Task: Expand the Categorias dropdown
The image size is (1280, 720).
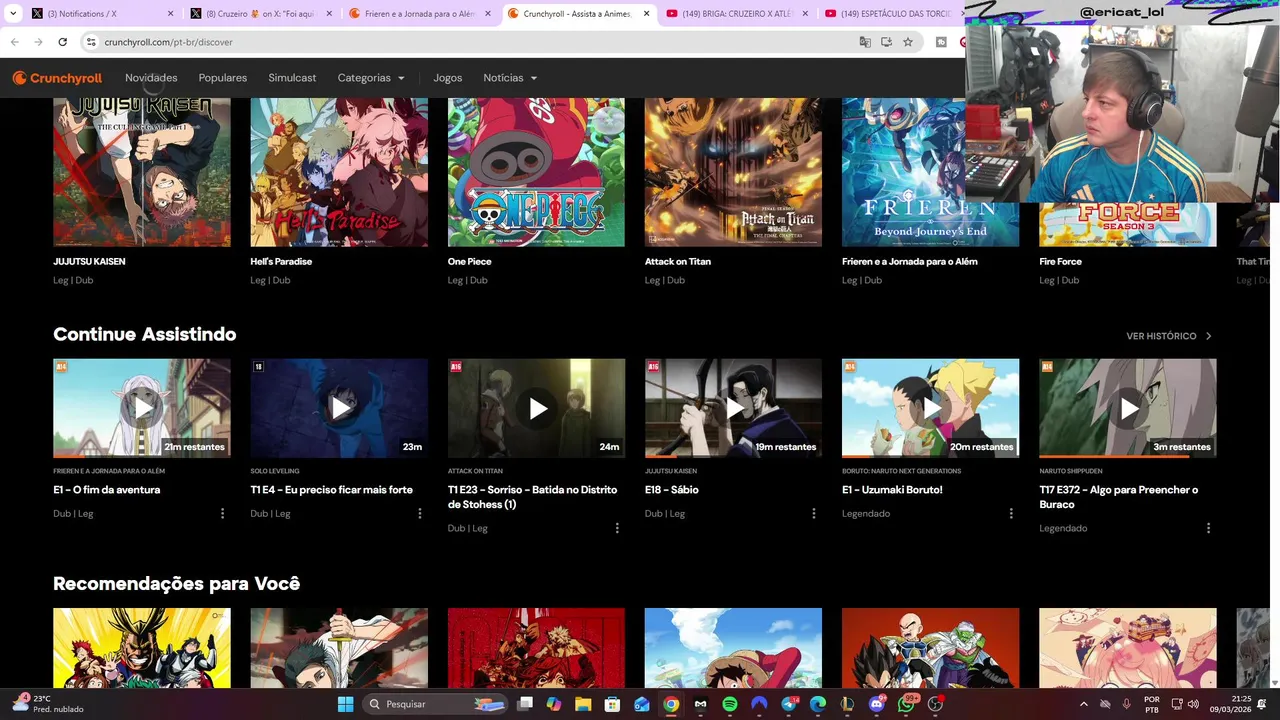Action: pyautogui.click(x=371, y=78)
